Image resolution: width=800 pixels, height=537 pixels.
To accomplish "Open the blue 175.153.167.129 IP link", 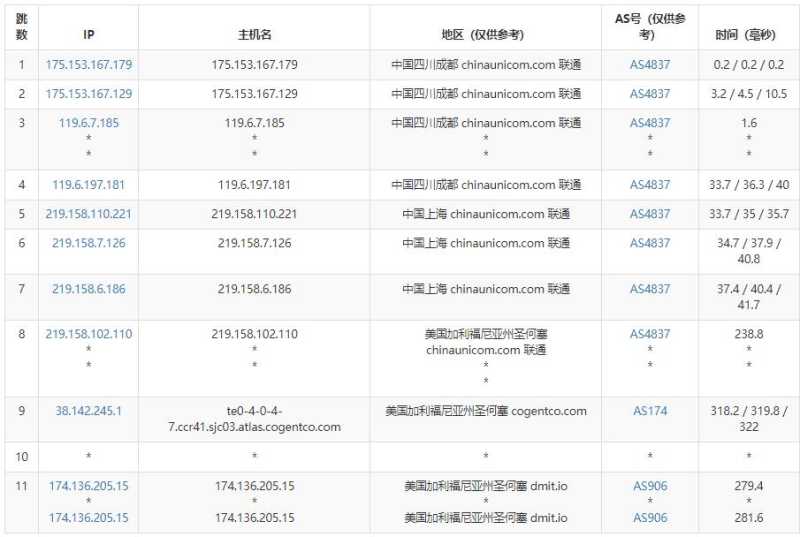I will (89, 94).
